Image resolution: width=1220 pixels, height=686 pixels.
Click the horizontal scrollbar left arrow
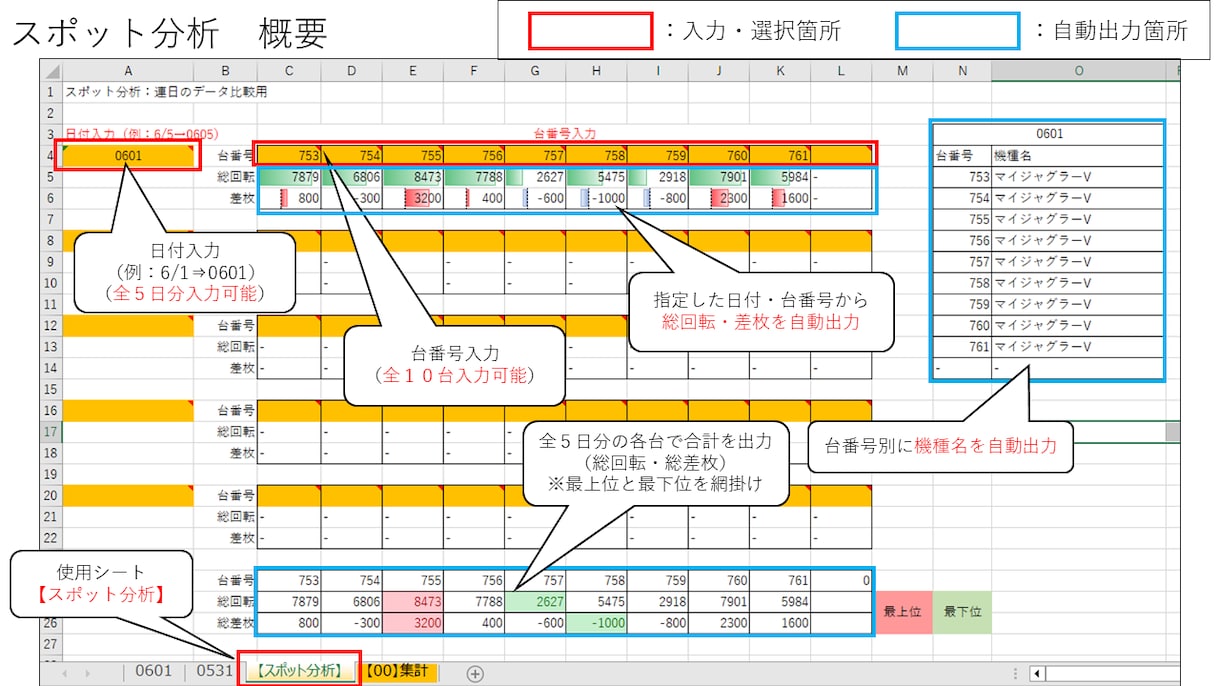tap(1036, 673)
